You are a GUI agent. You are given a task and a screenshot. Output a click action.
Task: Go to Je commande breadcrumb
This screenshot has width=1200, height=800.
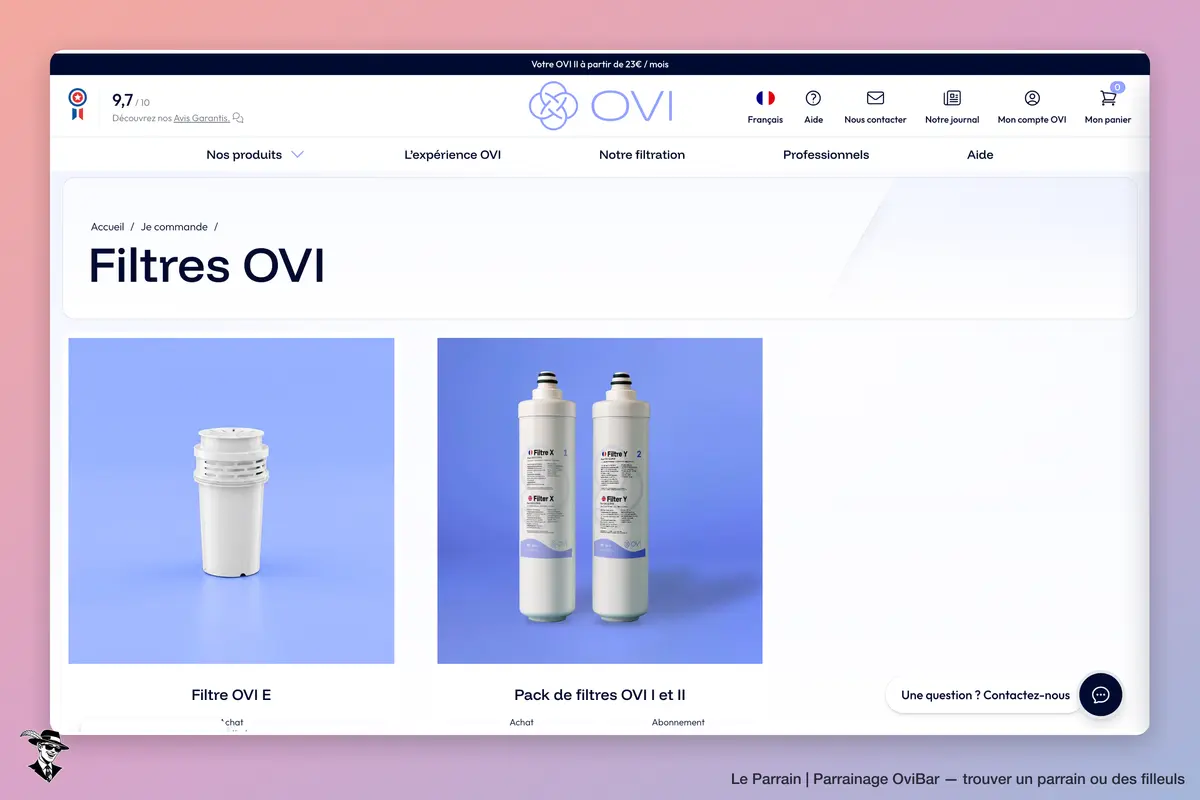pos(174,227)
